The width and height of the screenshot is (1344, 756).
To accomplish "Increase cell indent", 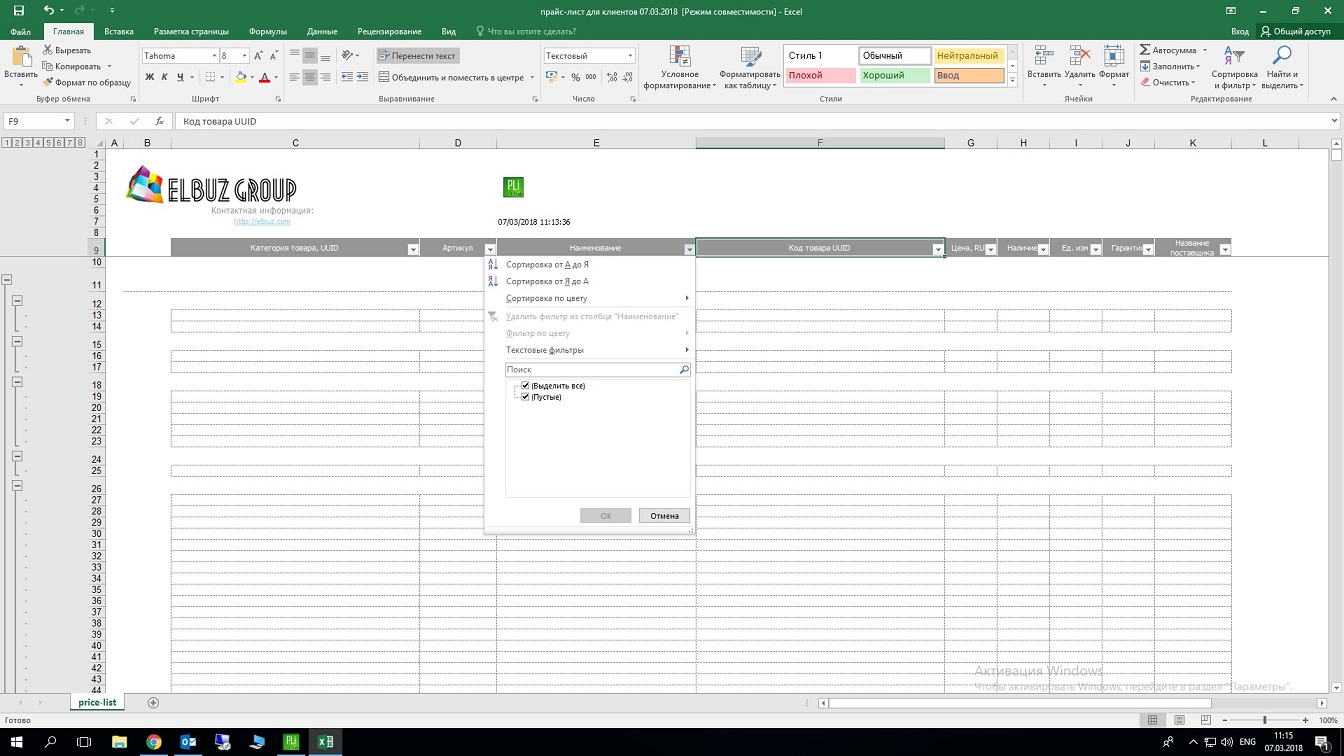I will (362, 77).
